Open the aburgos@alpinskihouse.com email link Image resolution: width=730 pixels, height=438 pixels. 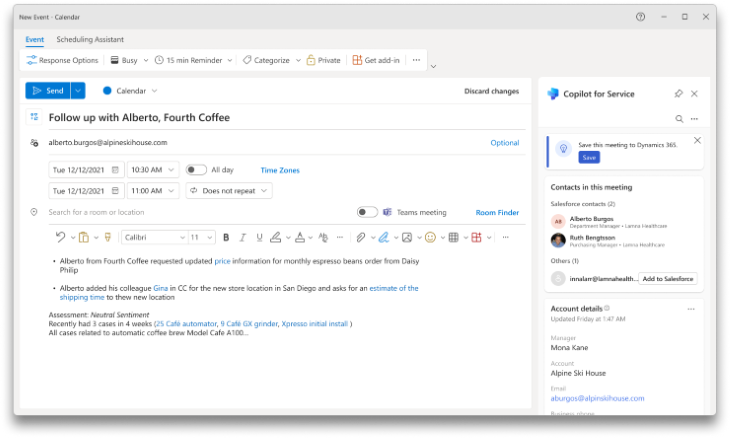click(x=597, y=398)
